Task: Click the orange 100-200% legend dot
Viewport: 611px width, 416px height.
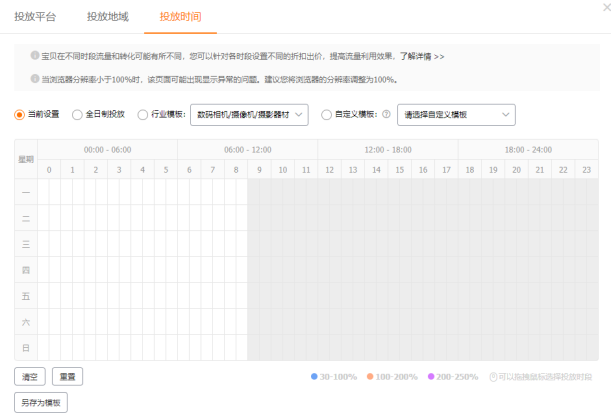Action: (370, 376)
